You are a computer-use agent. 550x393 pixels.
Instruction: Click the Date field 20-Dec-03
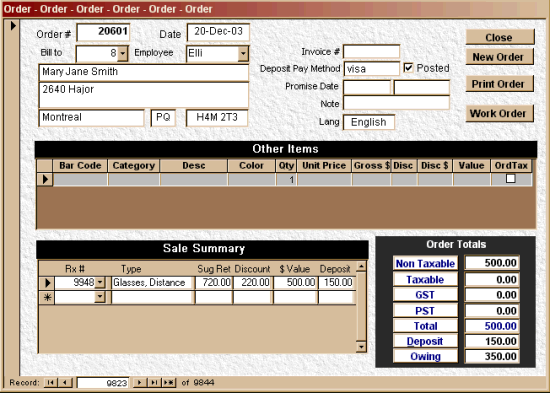click(218, 32)
